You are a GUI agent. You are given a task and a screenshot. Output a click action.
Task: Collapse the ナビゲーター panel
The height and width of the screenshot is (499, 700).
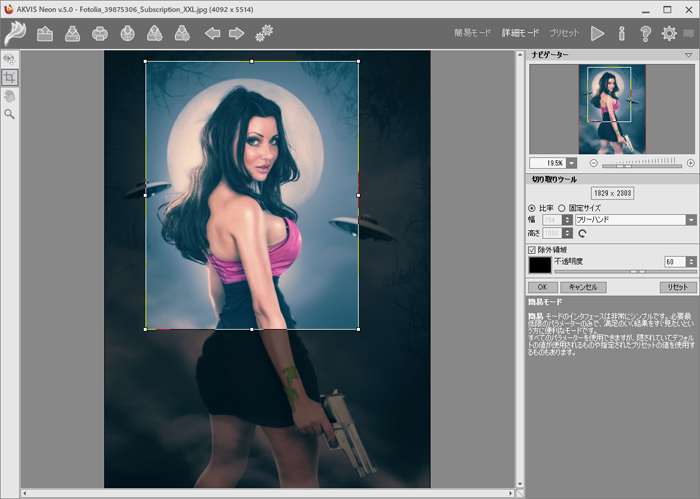point(688,55)
